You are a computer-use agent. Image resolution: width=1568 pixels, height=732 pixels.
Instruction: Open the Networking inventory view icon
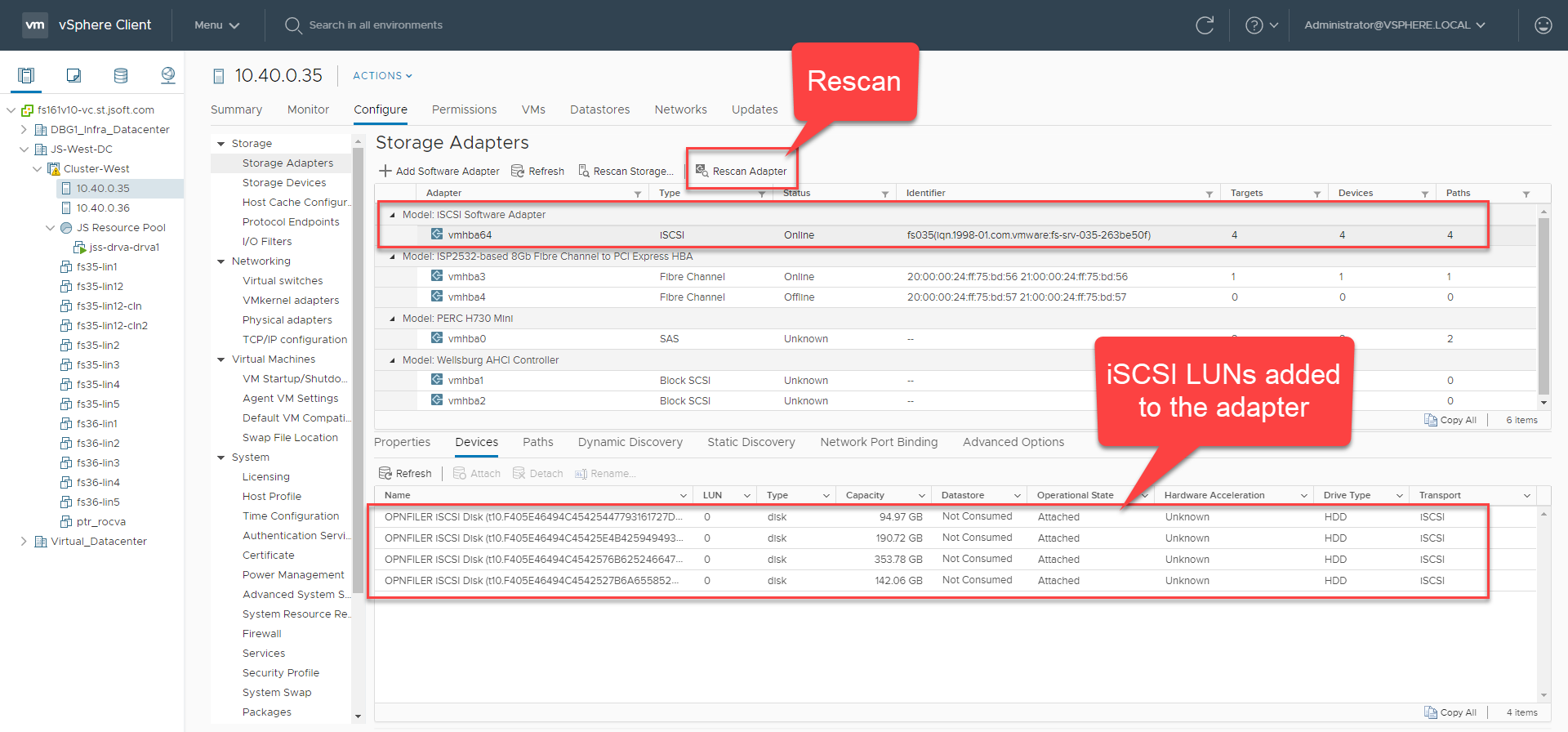(x=168, y=76)
